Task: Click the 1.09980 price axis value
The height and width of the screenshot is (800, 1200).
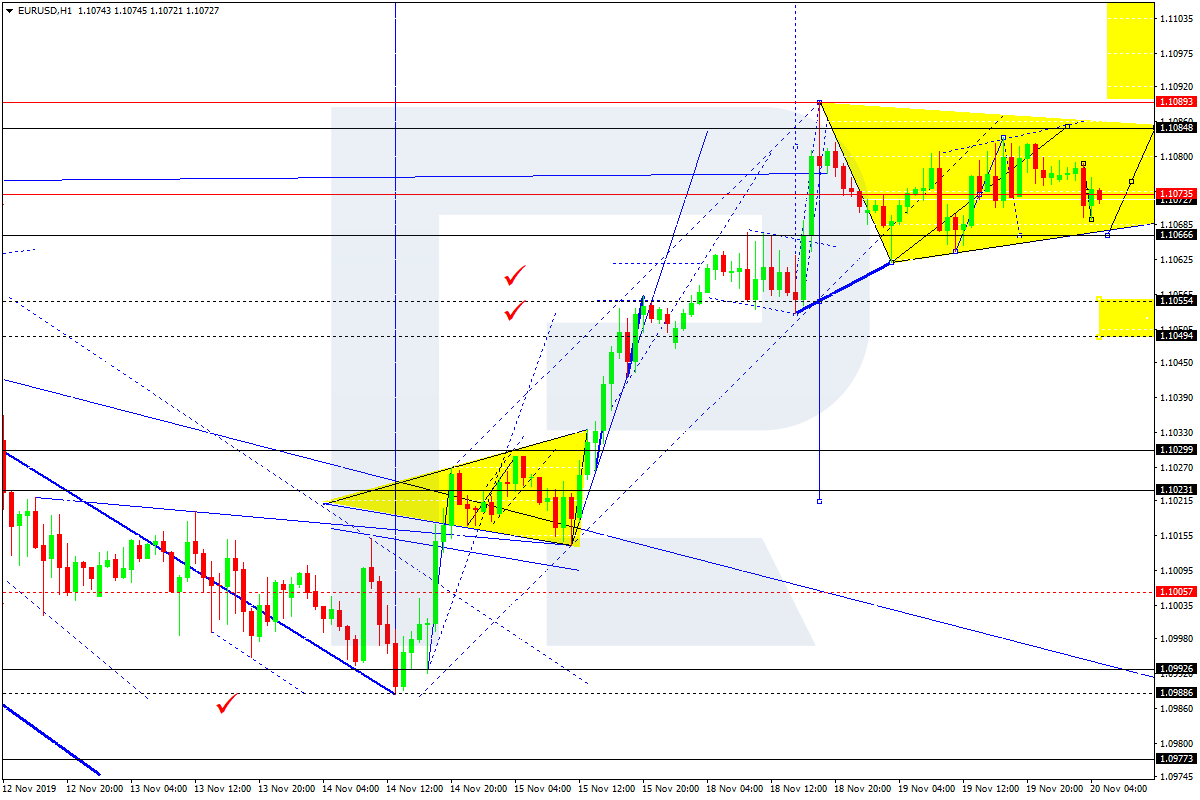Action: pyautogui.click(x=1177, y=639)
